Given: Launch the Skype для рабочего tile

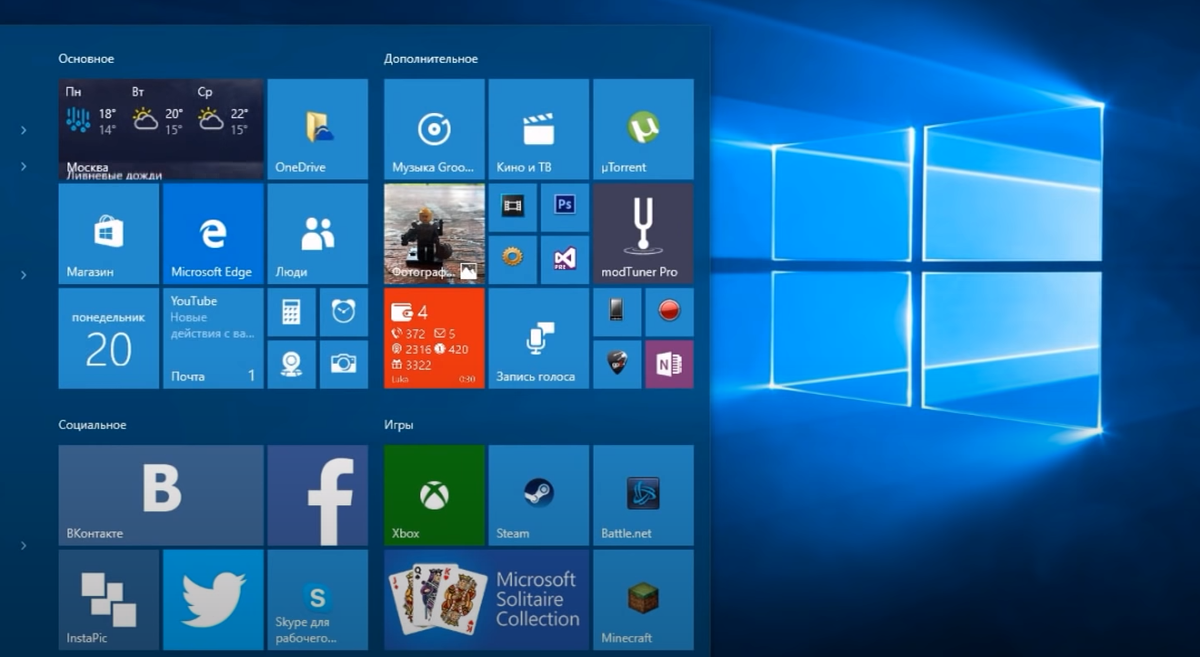Looking at the screenshot, I should pyautogui.click(x=317, y=599).
